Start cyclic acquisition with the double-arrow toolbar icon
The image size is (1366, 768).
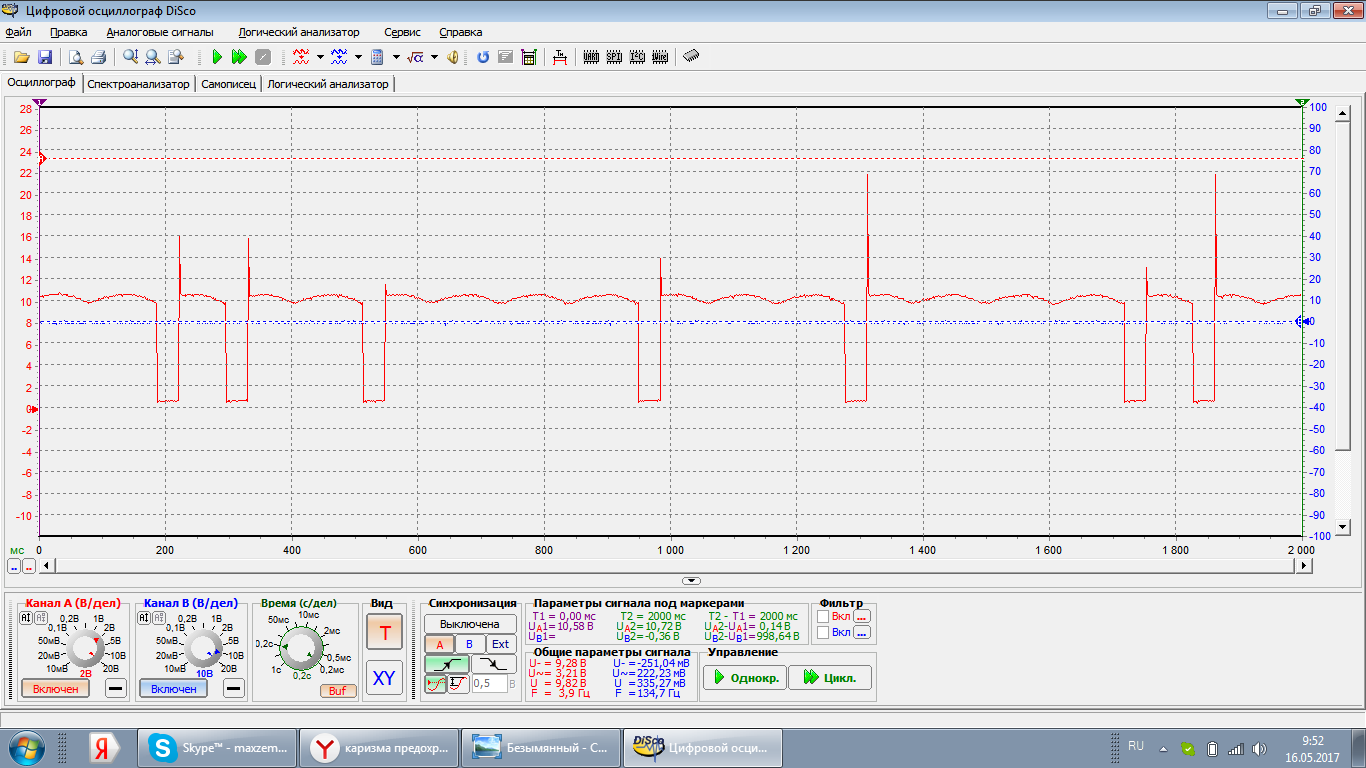pos(239,57)
